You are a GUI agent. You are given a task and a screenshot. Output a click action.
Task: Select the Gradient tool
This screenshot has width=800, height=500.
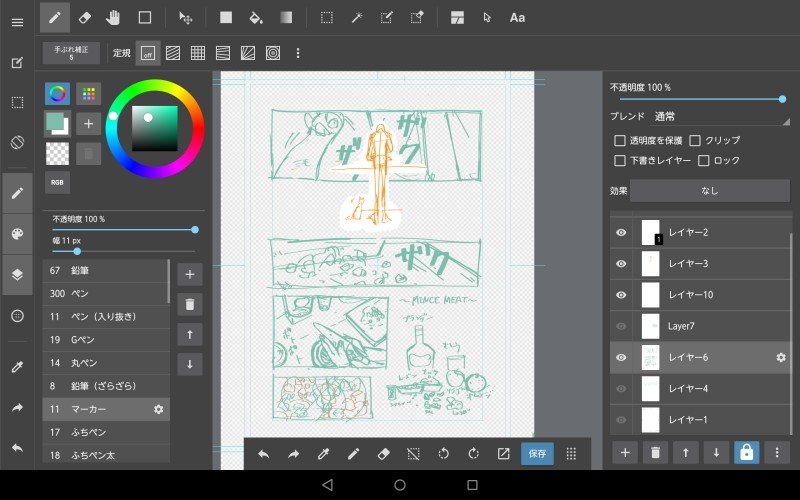tap(286, 17)
